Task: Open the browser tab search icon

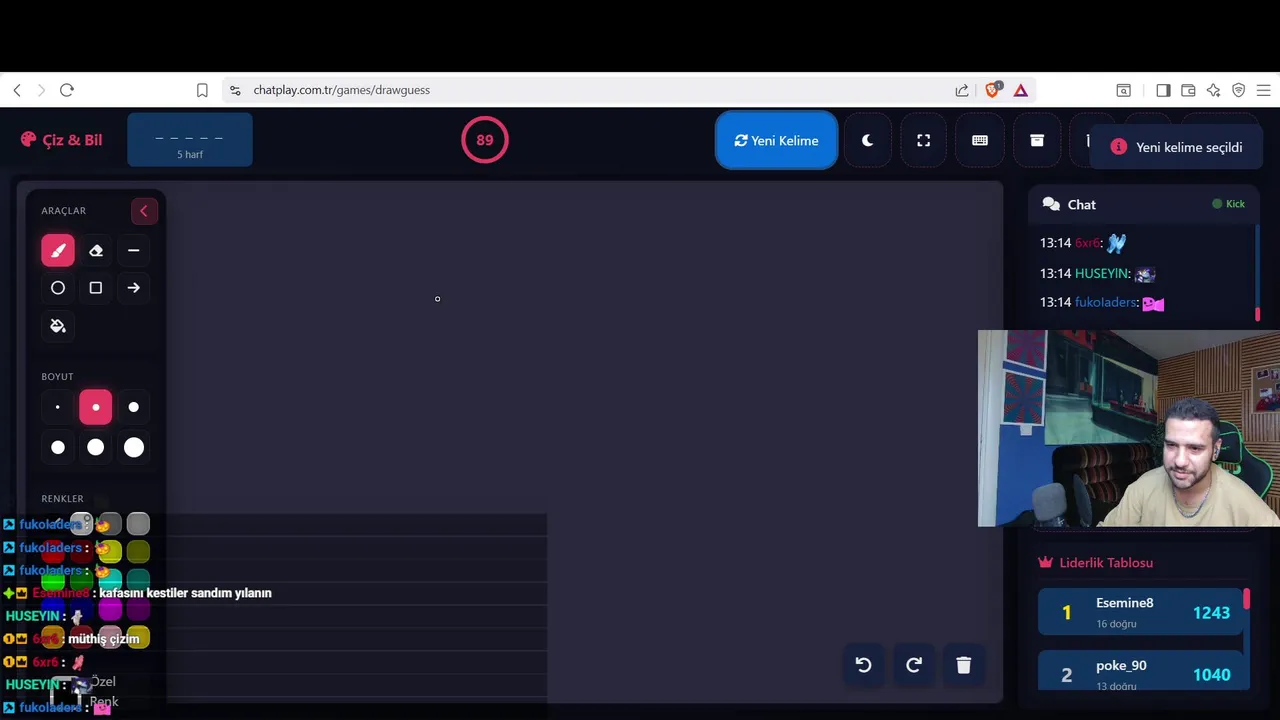Action: [x=1124, y=90]
